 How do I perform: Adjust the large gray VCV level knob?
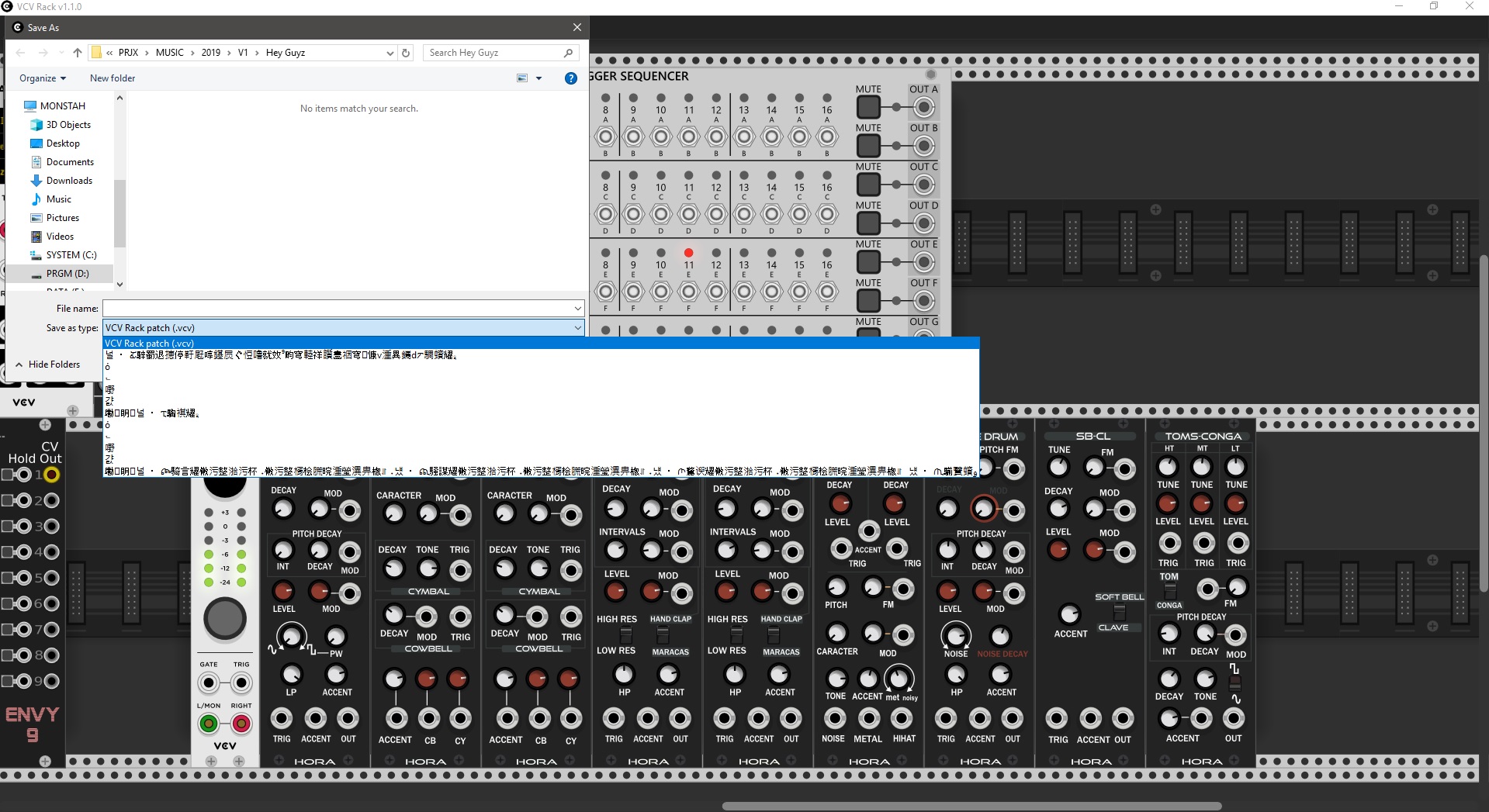[225, 619]
